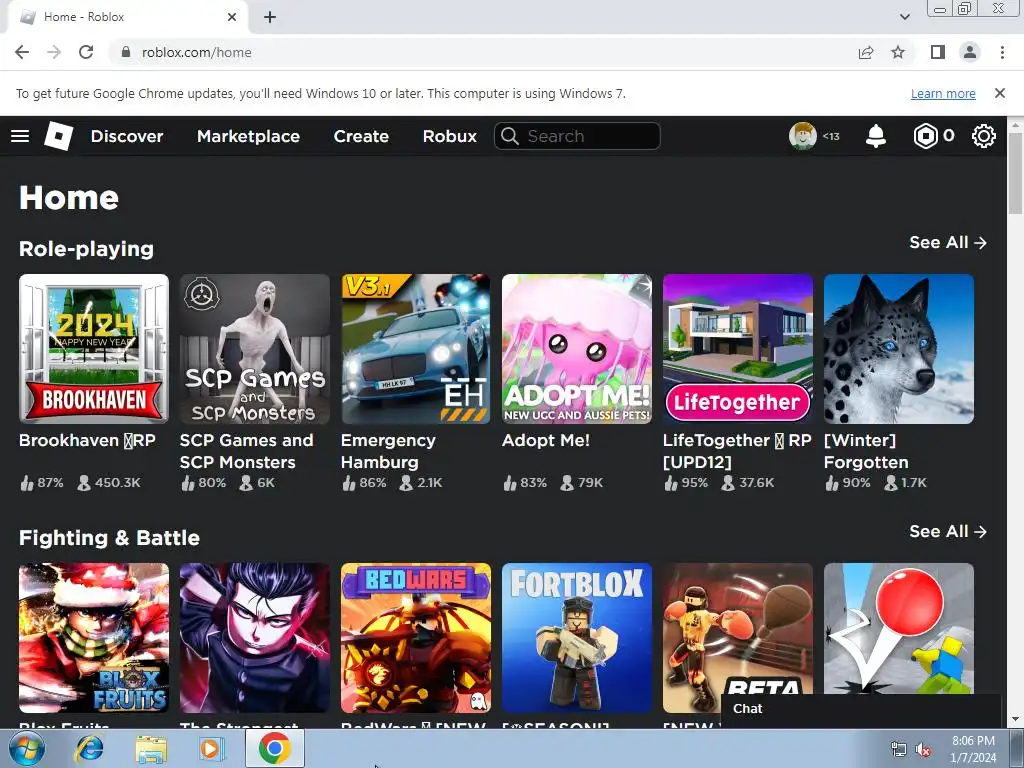Screen dimensions: 1024x768
Task: Open the LifeTogether thumbnail
Action: (738, 349)
